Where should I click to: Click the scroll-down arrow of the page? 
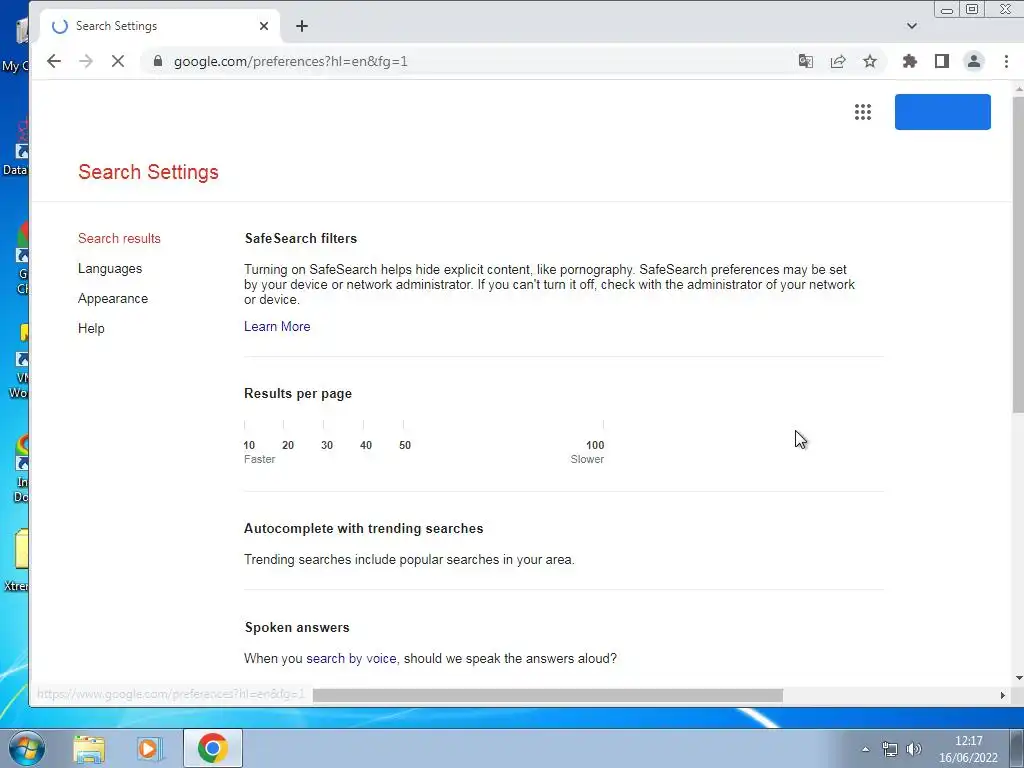(x=1018, y=679)
